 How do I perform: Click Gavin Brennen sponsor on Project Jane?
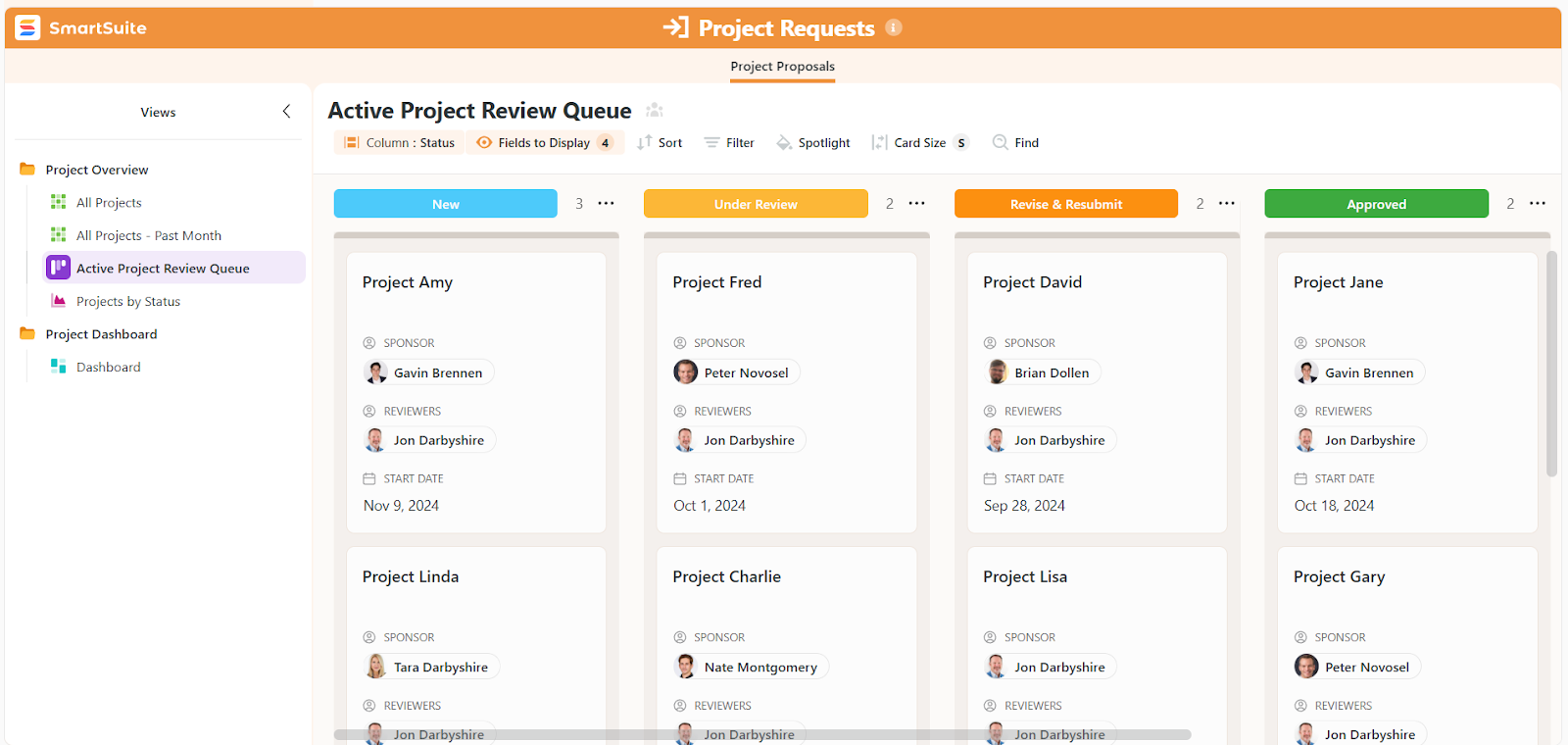[x=1359, y=372]
